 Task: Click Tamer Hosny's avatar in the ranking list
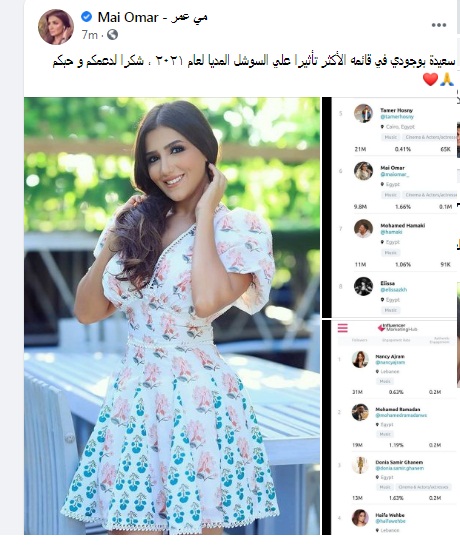363,113
